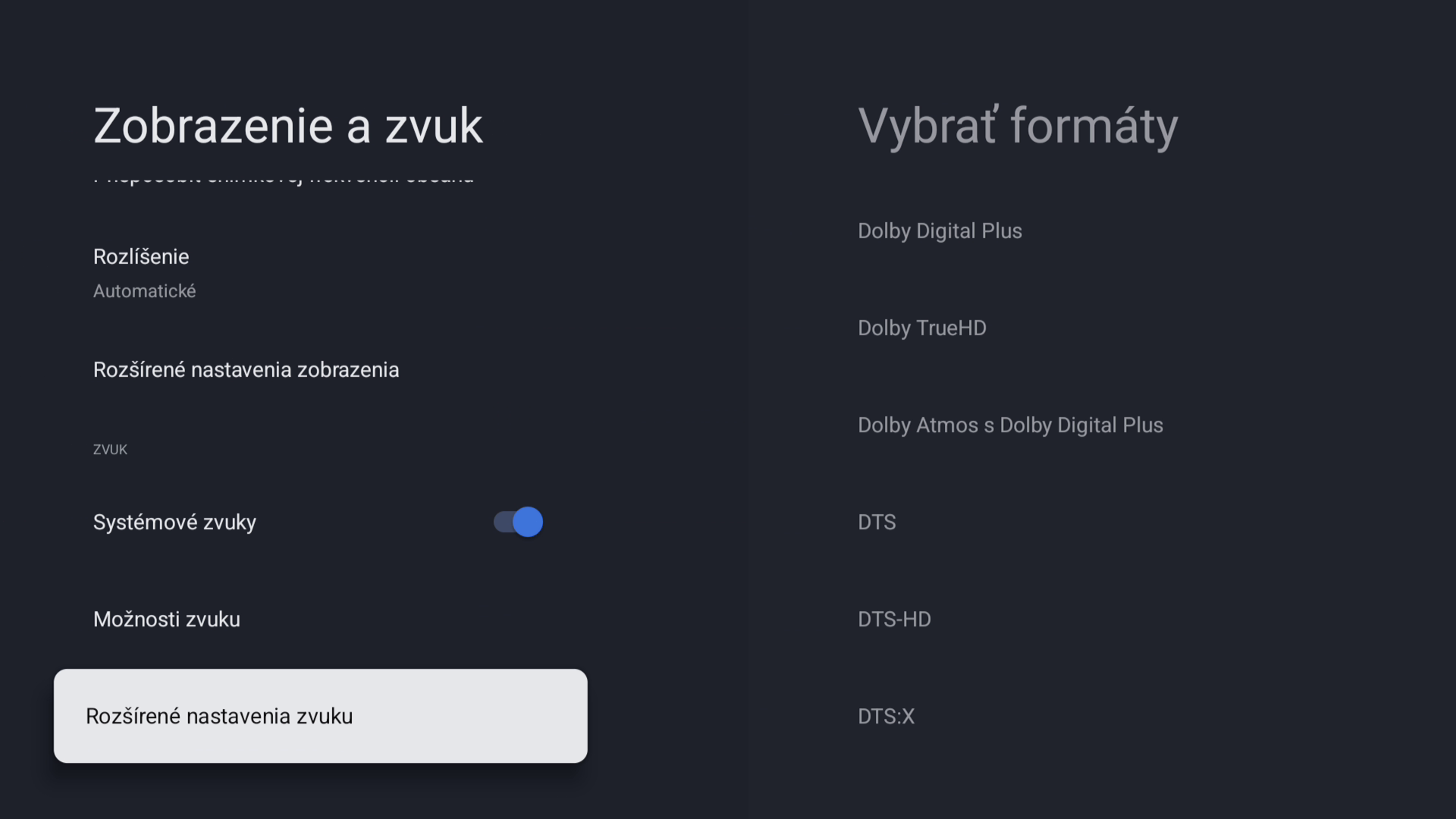Click the Systémové zvuky label text

click(174, 522)
